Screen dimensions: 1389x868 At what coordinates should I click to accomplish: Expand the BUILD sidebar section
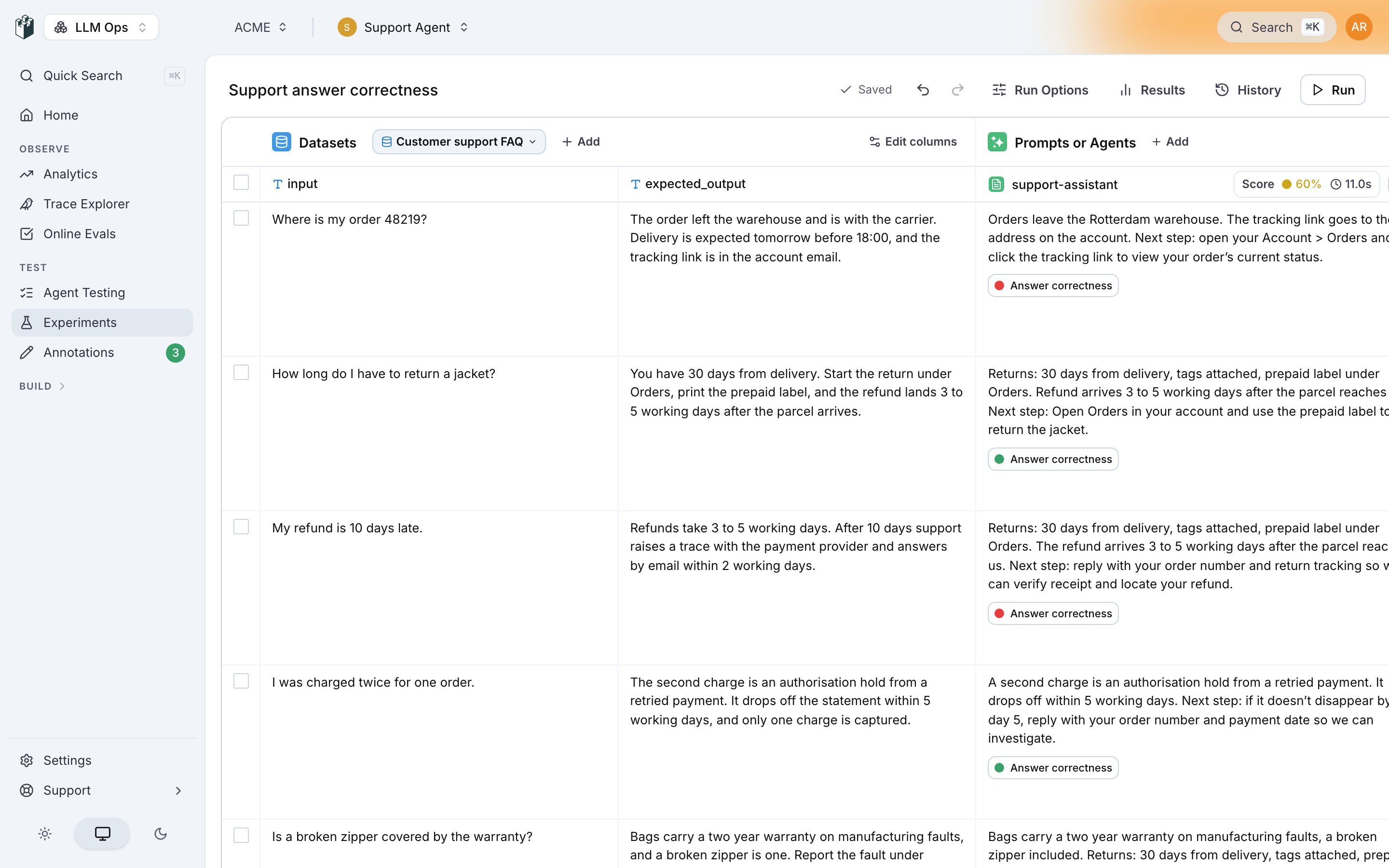pos(42,386)
